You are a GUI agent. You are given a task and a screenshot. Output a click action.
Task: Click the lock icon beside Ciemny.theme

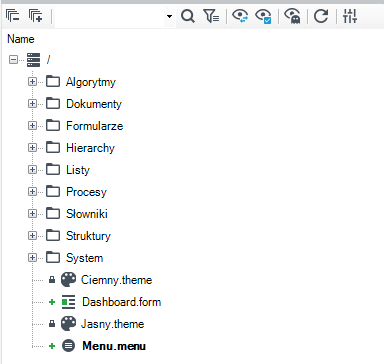click(x=52, y=280)
